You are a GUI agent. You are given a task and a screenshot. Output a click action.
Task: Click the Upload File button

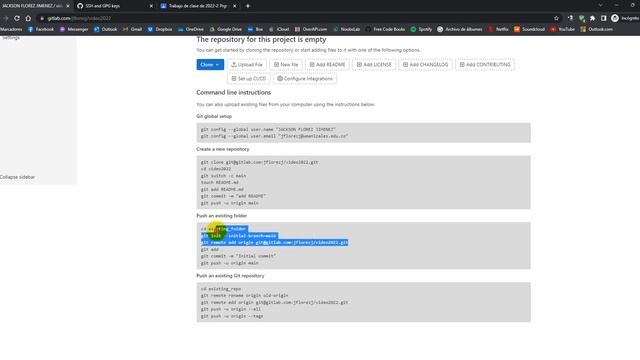point(247,64)
